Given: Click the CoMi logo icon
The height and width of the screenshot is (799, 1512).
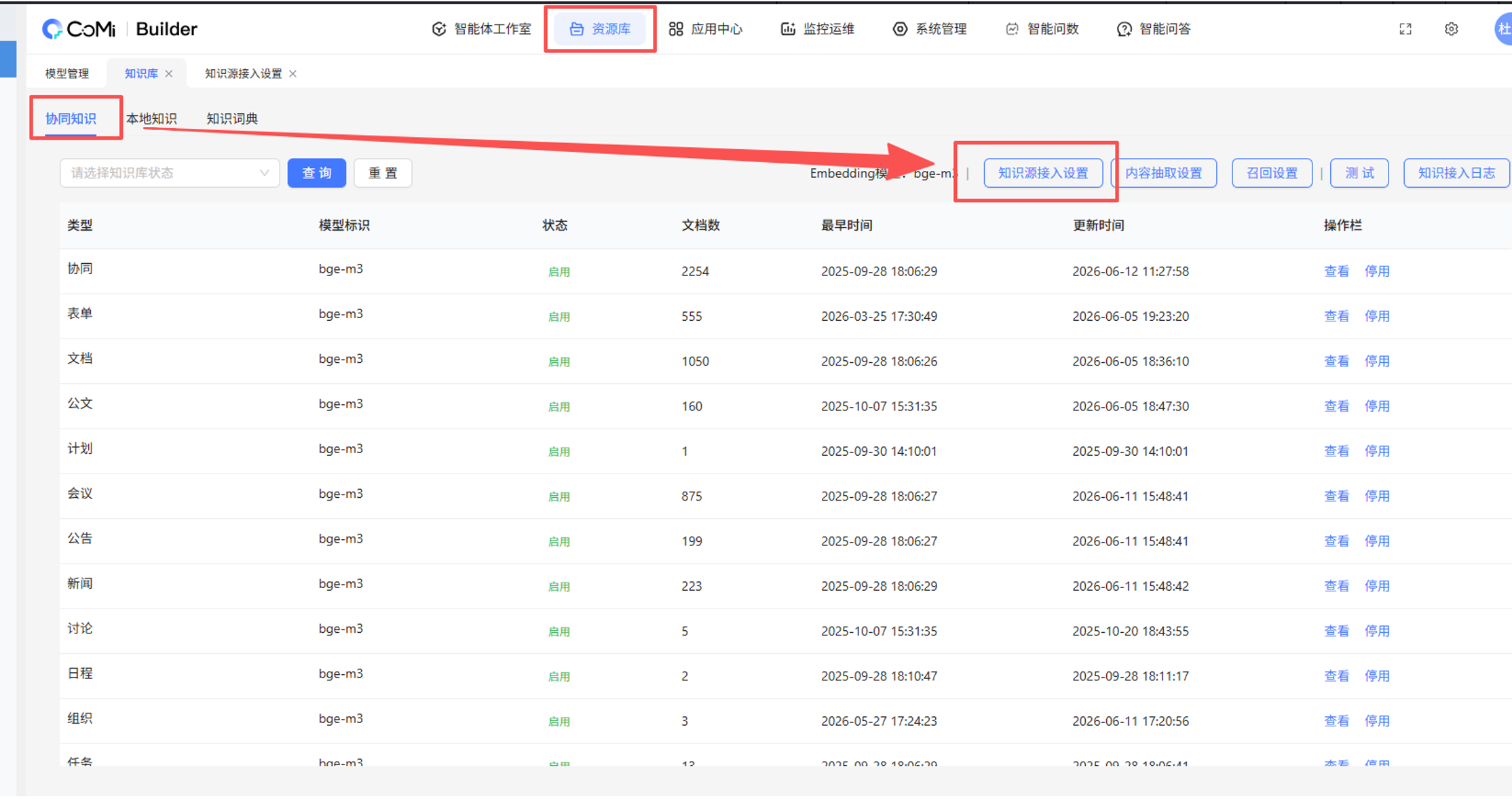Looking at the screenshot, I should (52, 29).
